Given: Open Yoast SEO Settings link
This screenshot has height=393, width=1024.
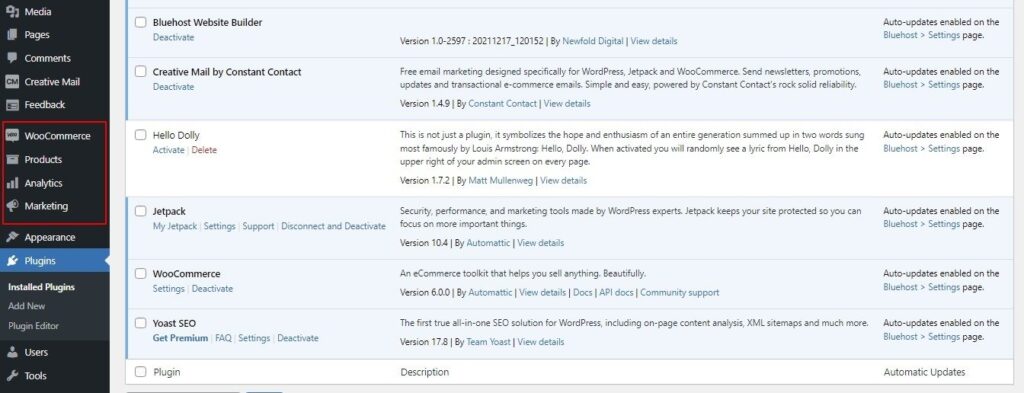Looking at the screenshot, I should point(254,338).
